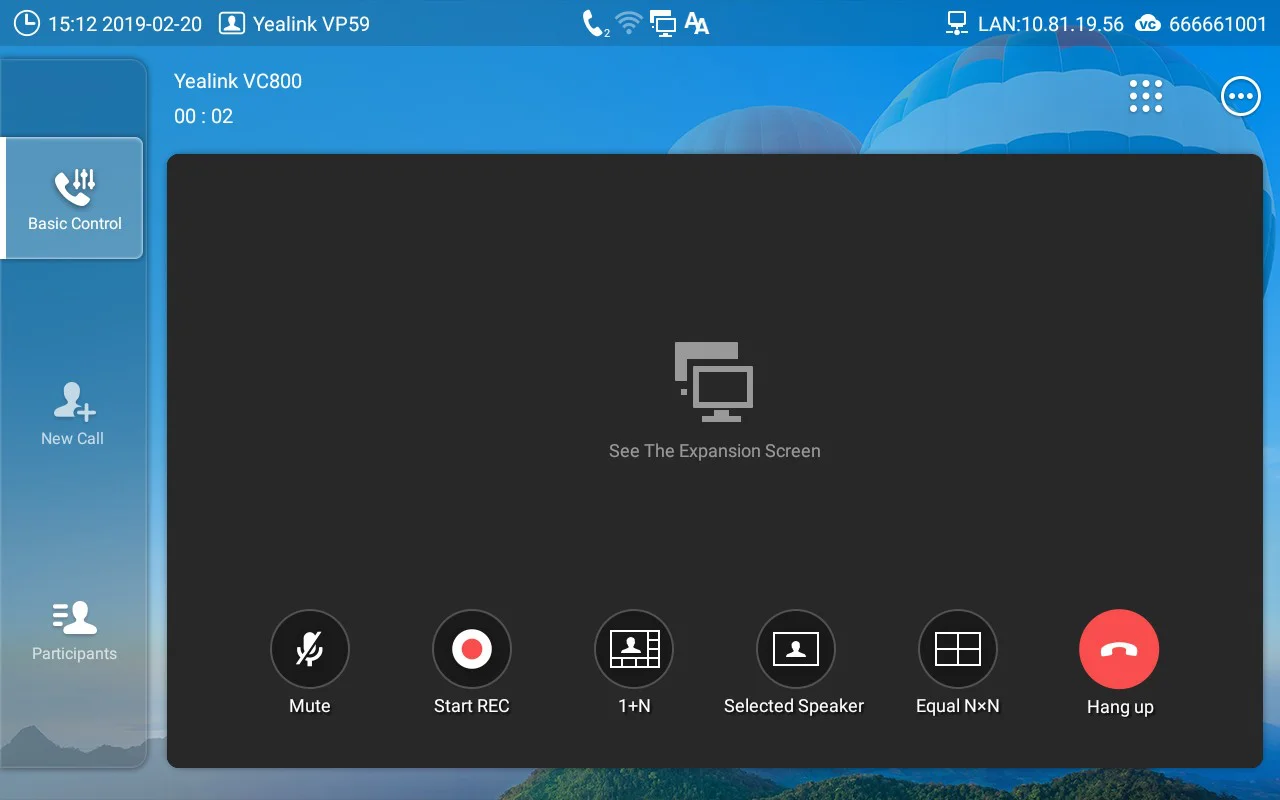This screenshot has height=800, width=1280.
Task: Click the call timer showing 00:02
Action: 202,116
